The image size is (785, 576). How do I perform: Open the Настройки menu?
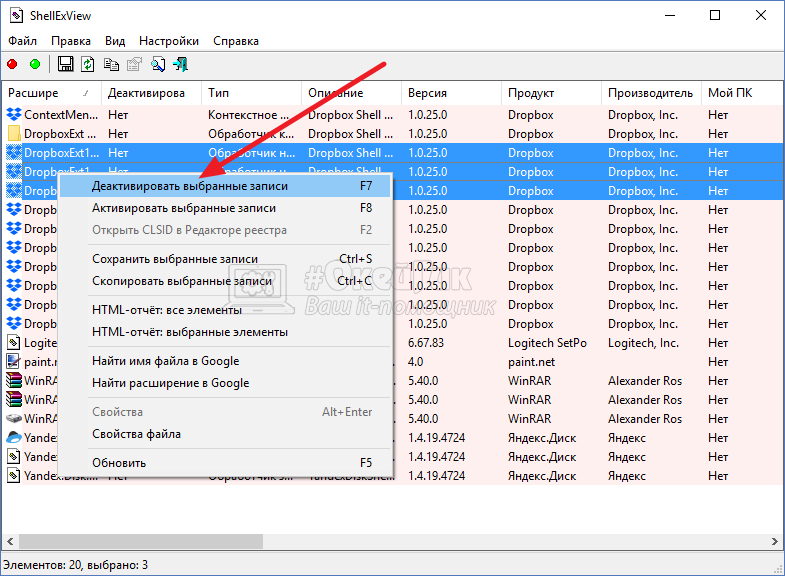click(x=169, y=41)
